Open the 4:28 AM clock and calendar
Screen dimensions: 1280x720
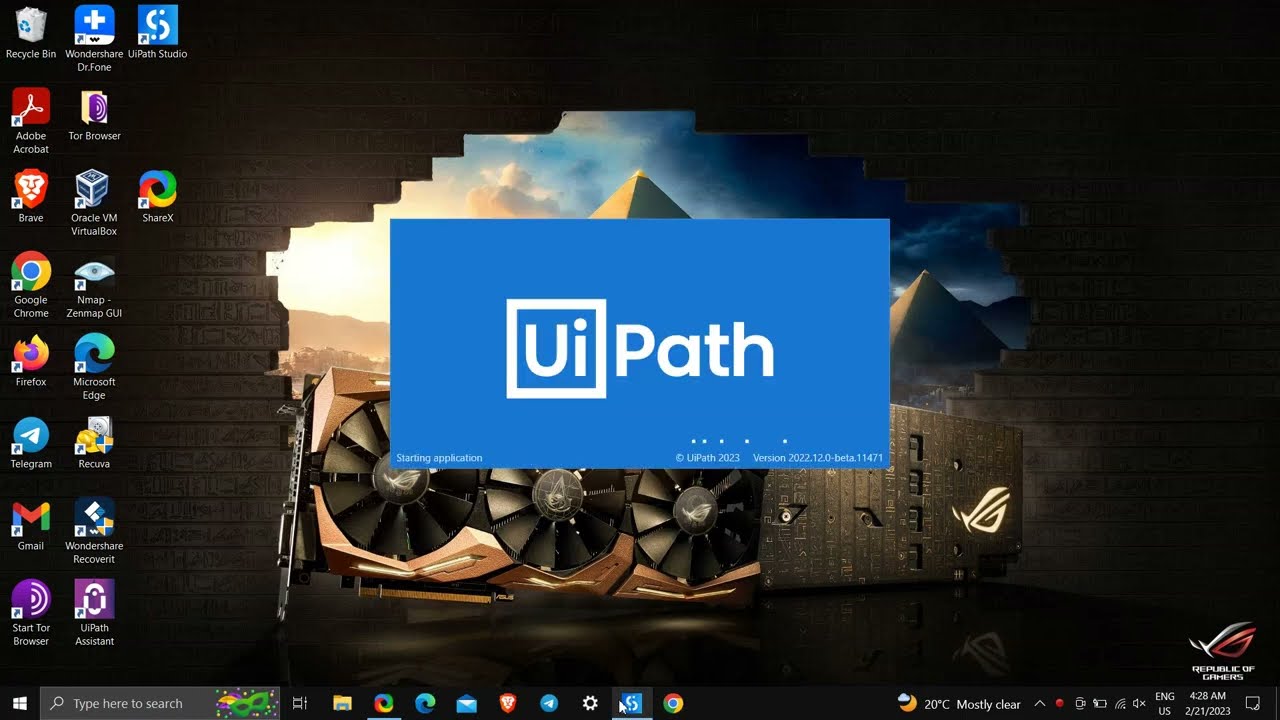click(1207, 704)
